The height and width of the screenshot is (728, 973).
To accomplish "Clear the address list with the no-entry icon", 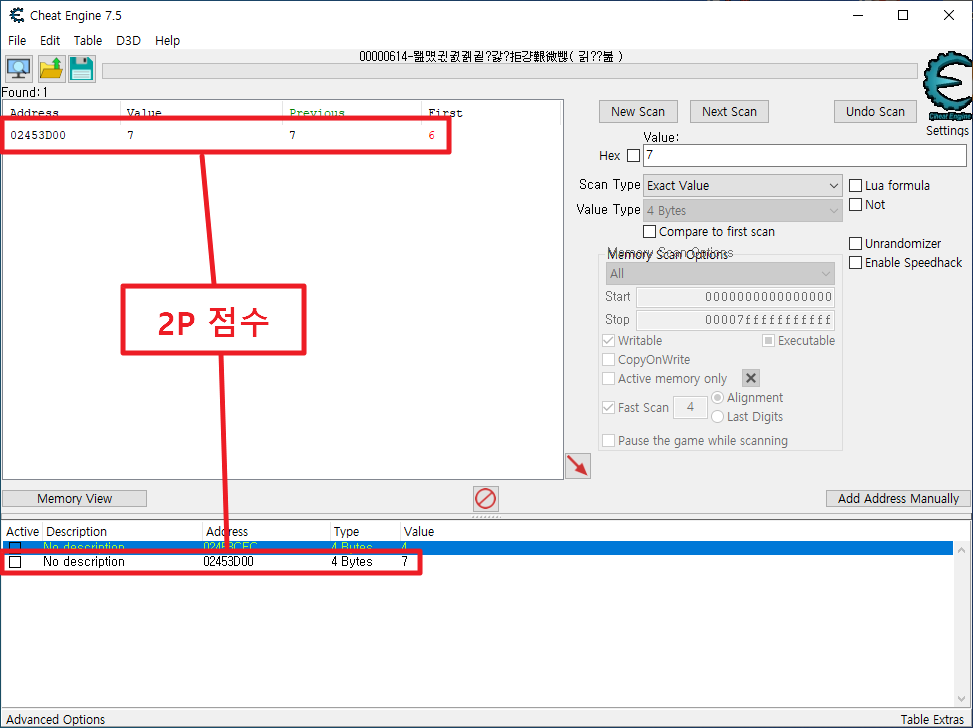I will (x=485, y=498).
